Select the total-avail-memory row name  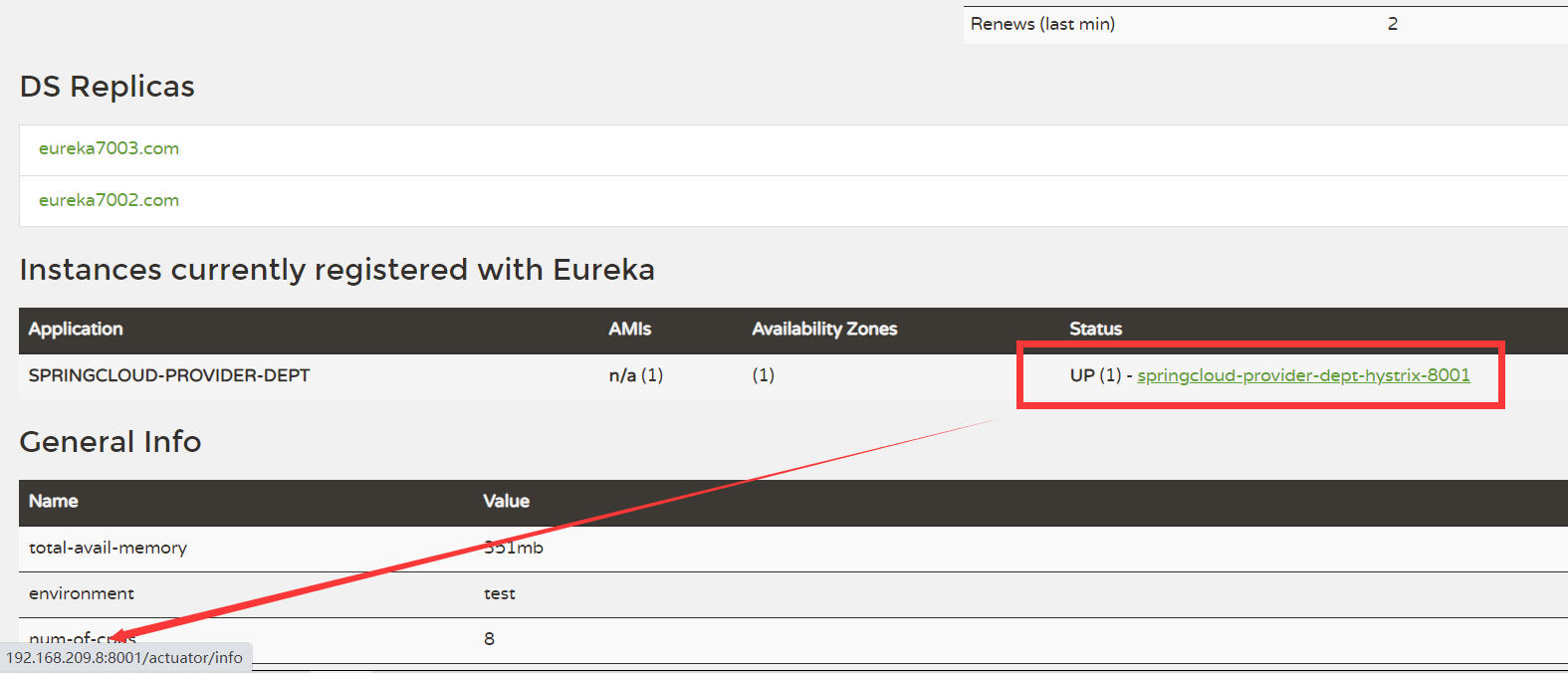pyautogui.click(x=108, y=548)
